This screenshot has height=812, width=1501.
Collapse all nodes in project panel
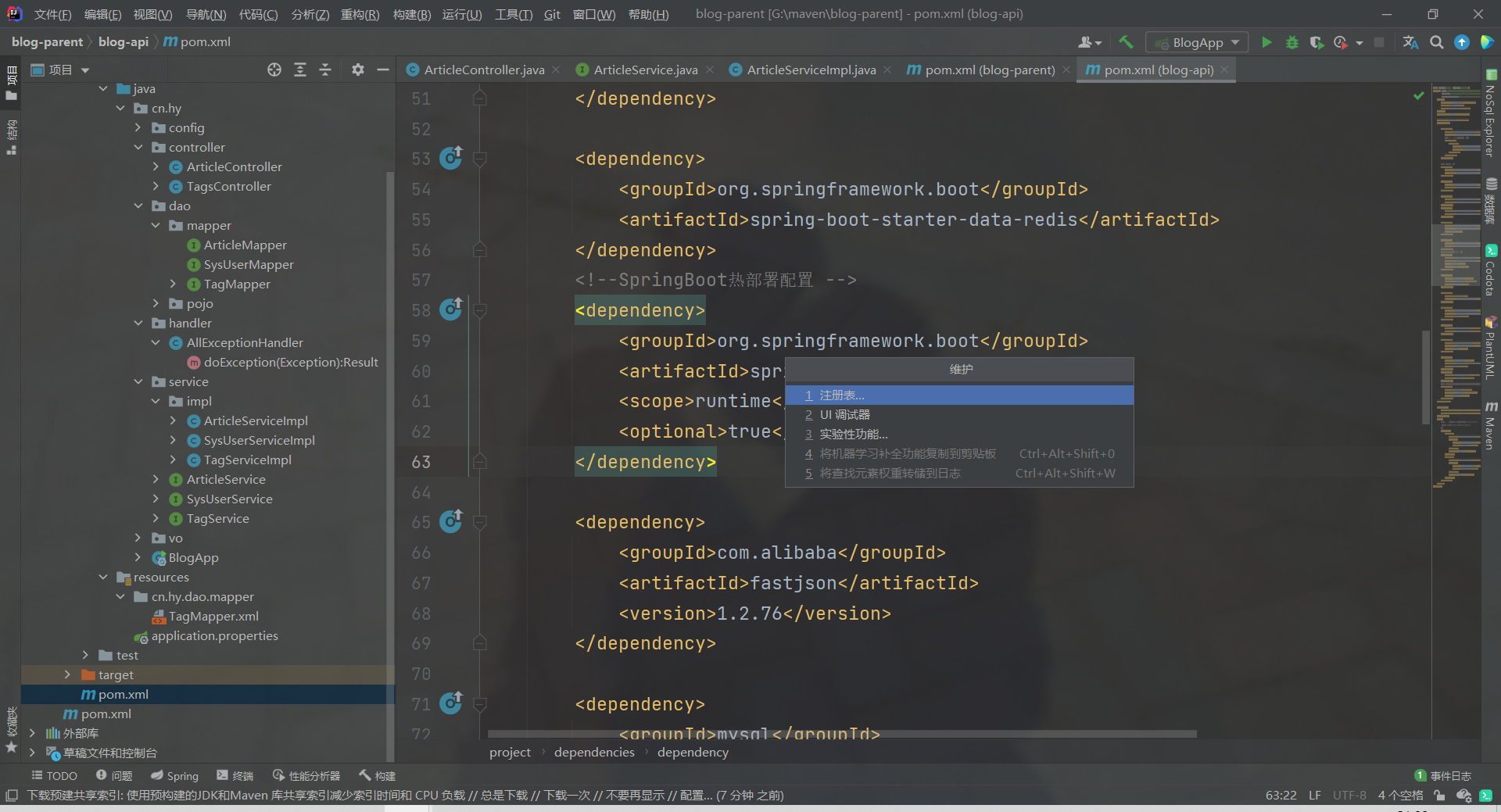click(325, 70)
